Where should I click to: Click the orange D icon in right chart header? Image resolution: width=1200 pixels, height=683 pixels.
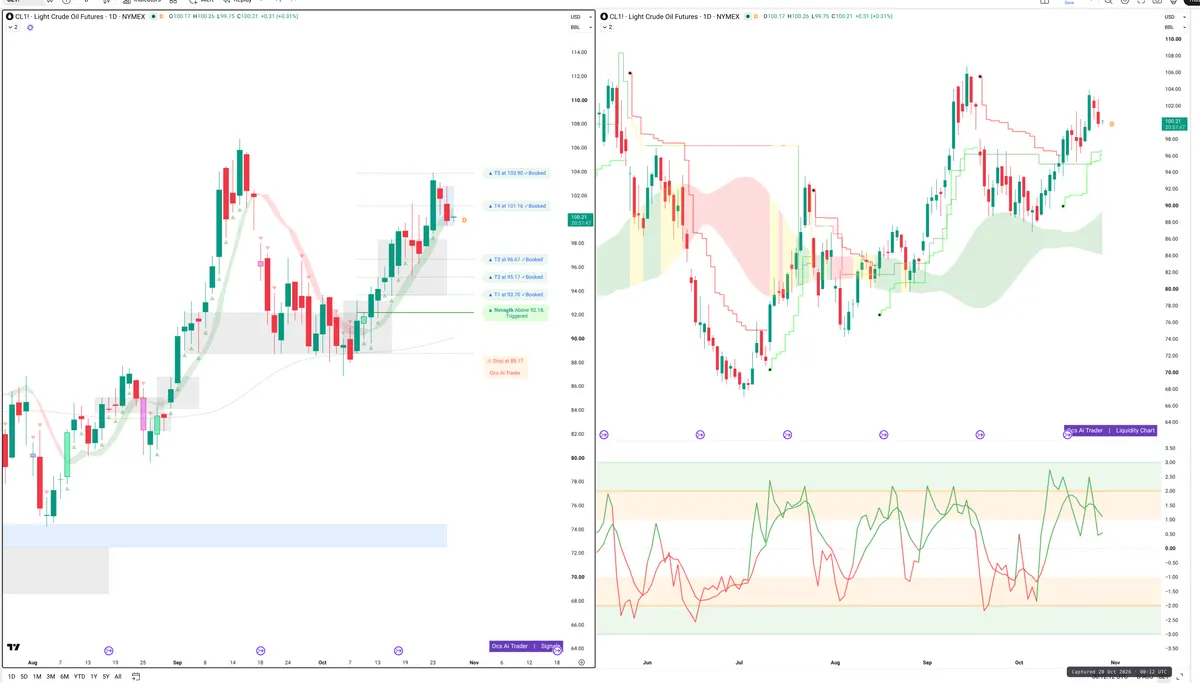click(x=755, y=17)
